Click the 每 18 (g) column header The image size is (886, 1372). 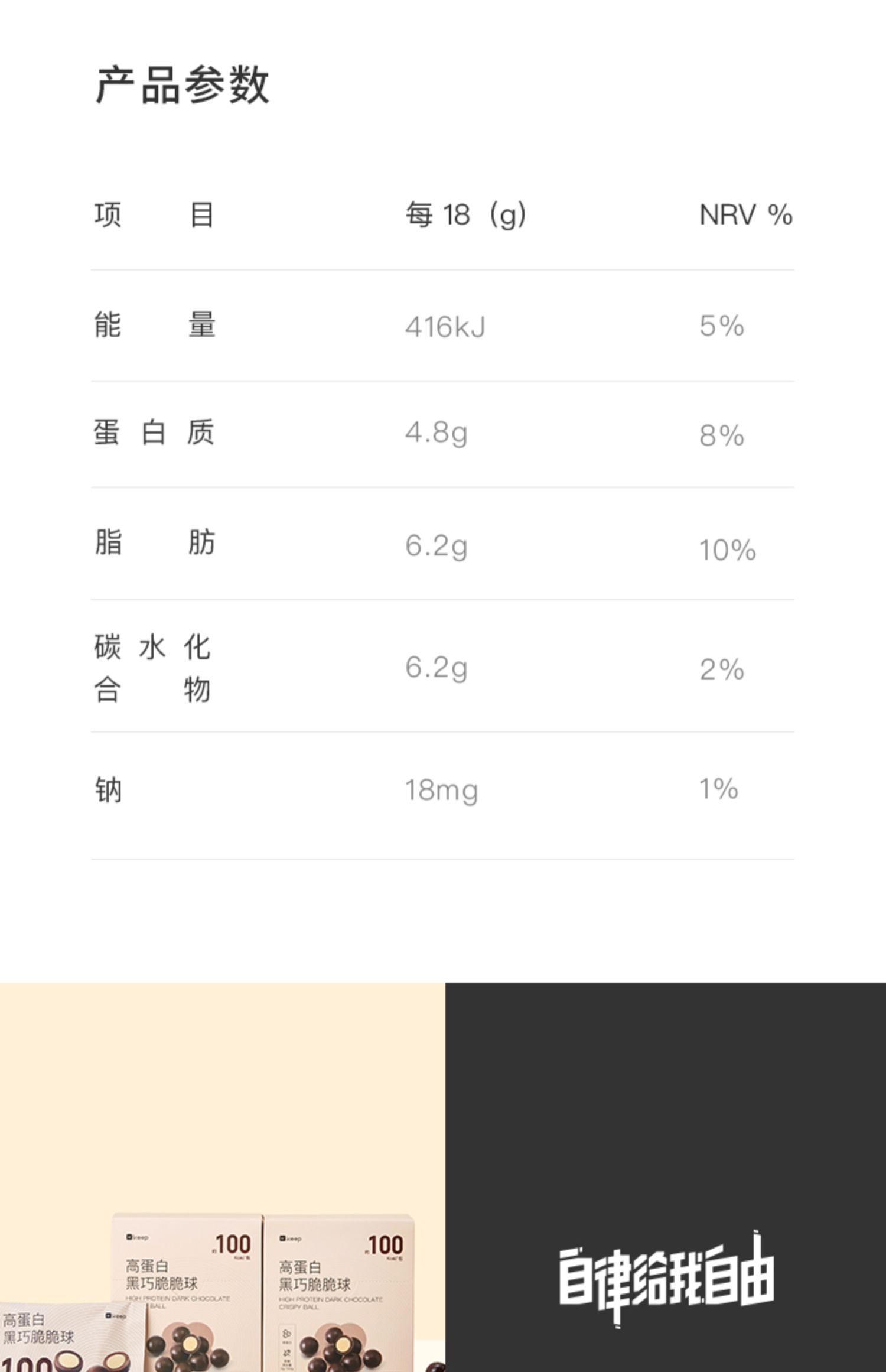pos(466,214)
